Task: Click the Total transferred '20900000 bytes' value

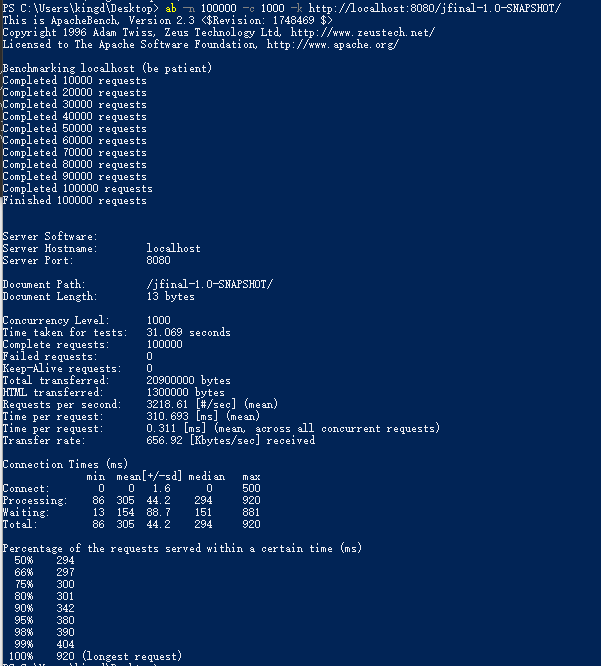Action: coord(188,380)
